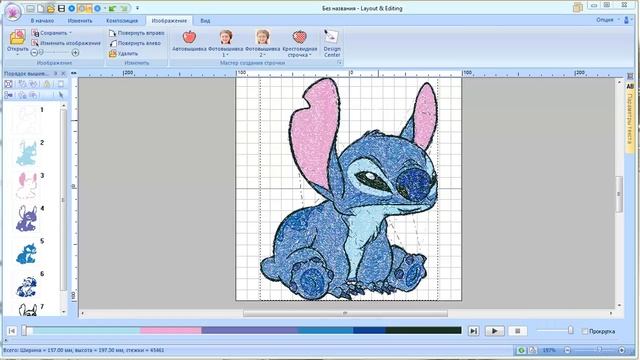Click the status bar zoom in button
This screenshot has height=360, width=640.
(x=622, y=350)
